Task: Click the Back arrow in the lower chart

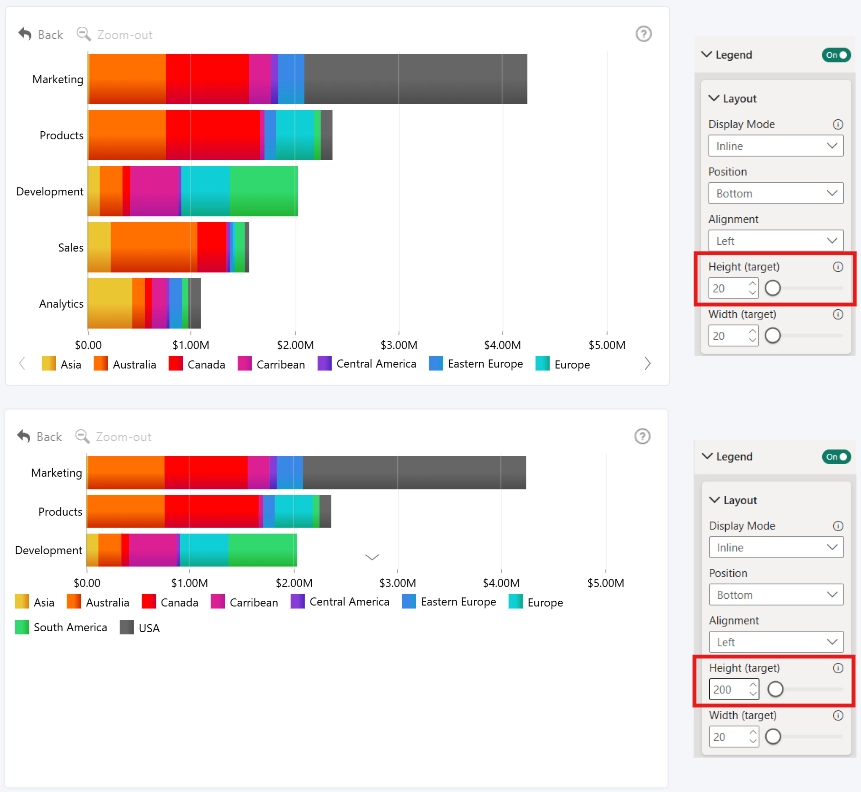Action: [24, 436]
